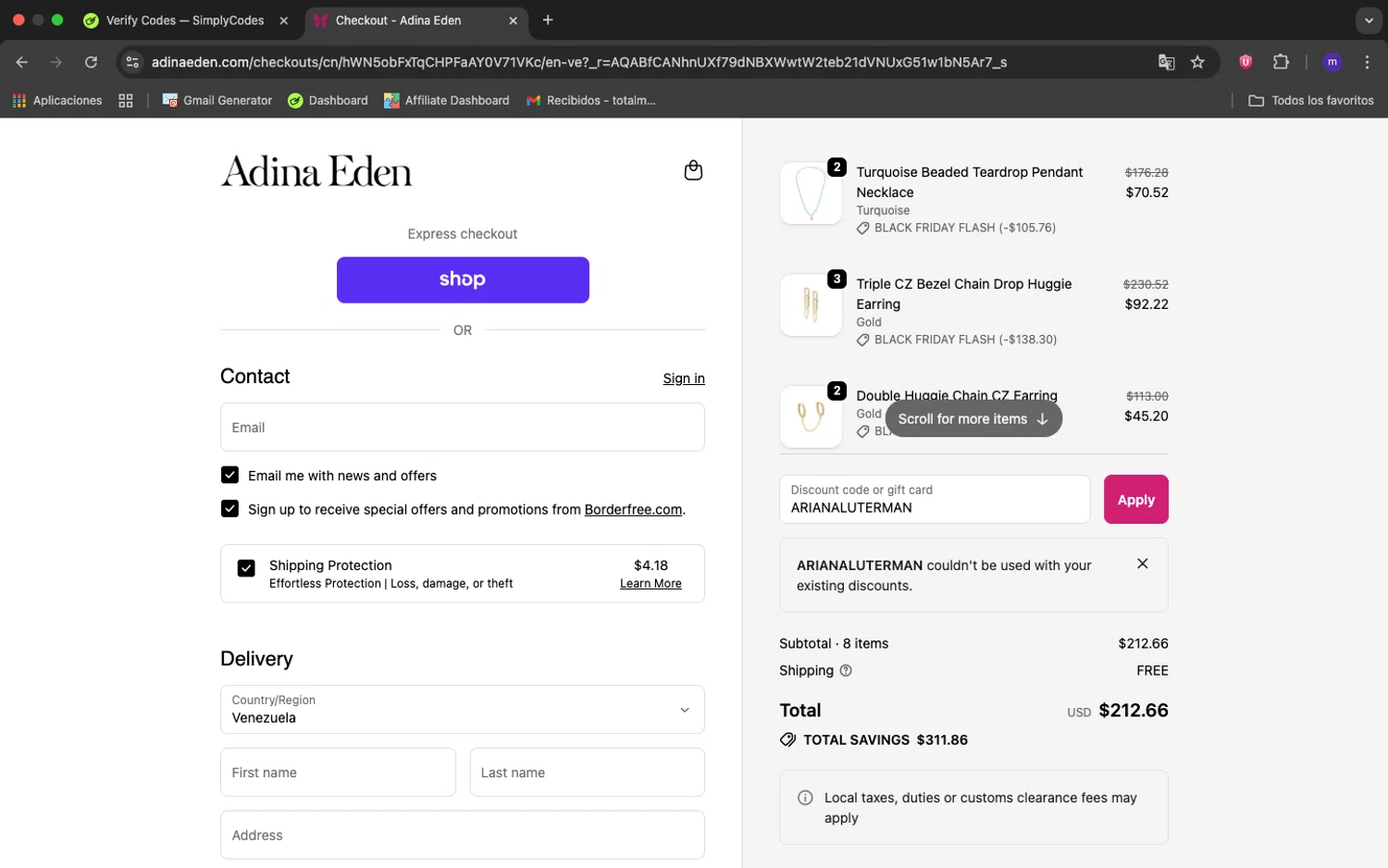This screenshot has width=1388, height=868.
Task: Open a new browser tab
Action: (548, 20)
